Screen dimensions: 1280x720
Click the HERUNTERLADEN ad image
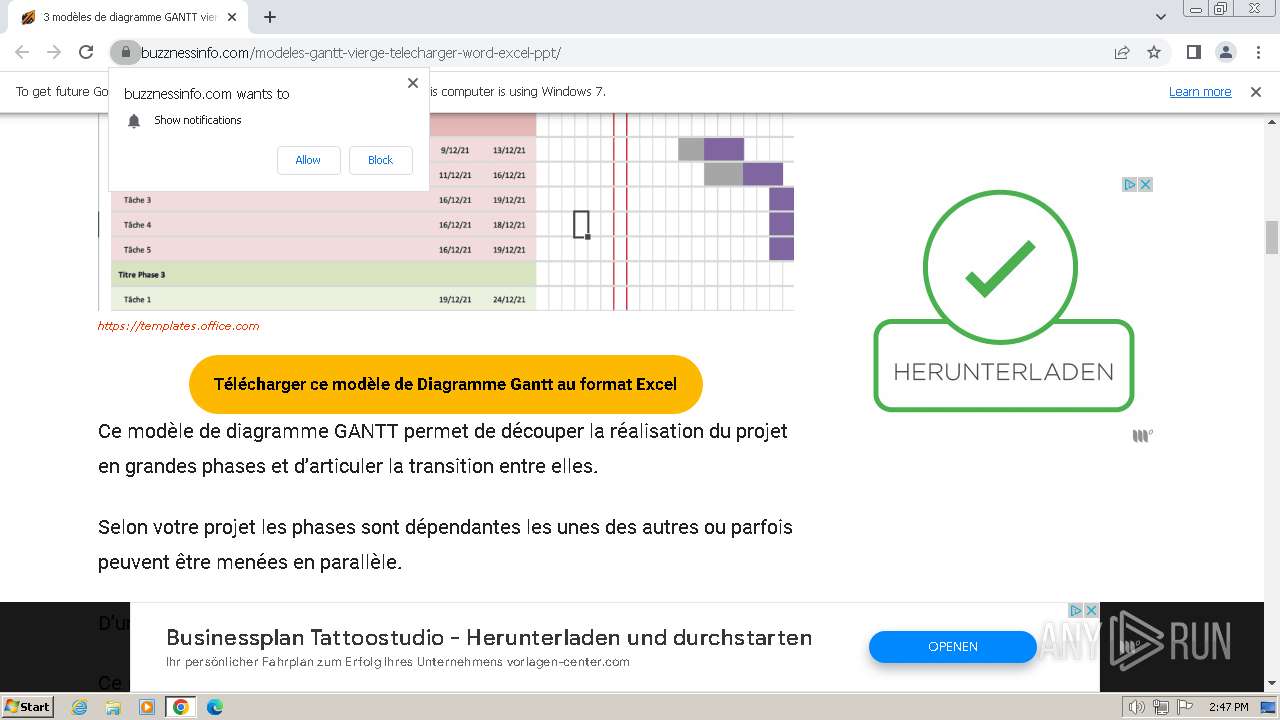click(x=1003, y=301)
